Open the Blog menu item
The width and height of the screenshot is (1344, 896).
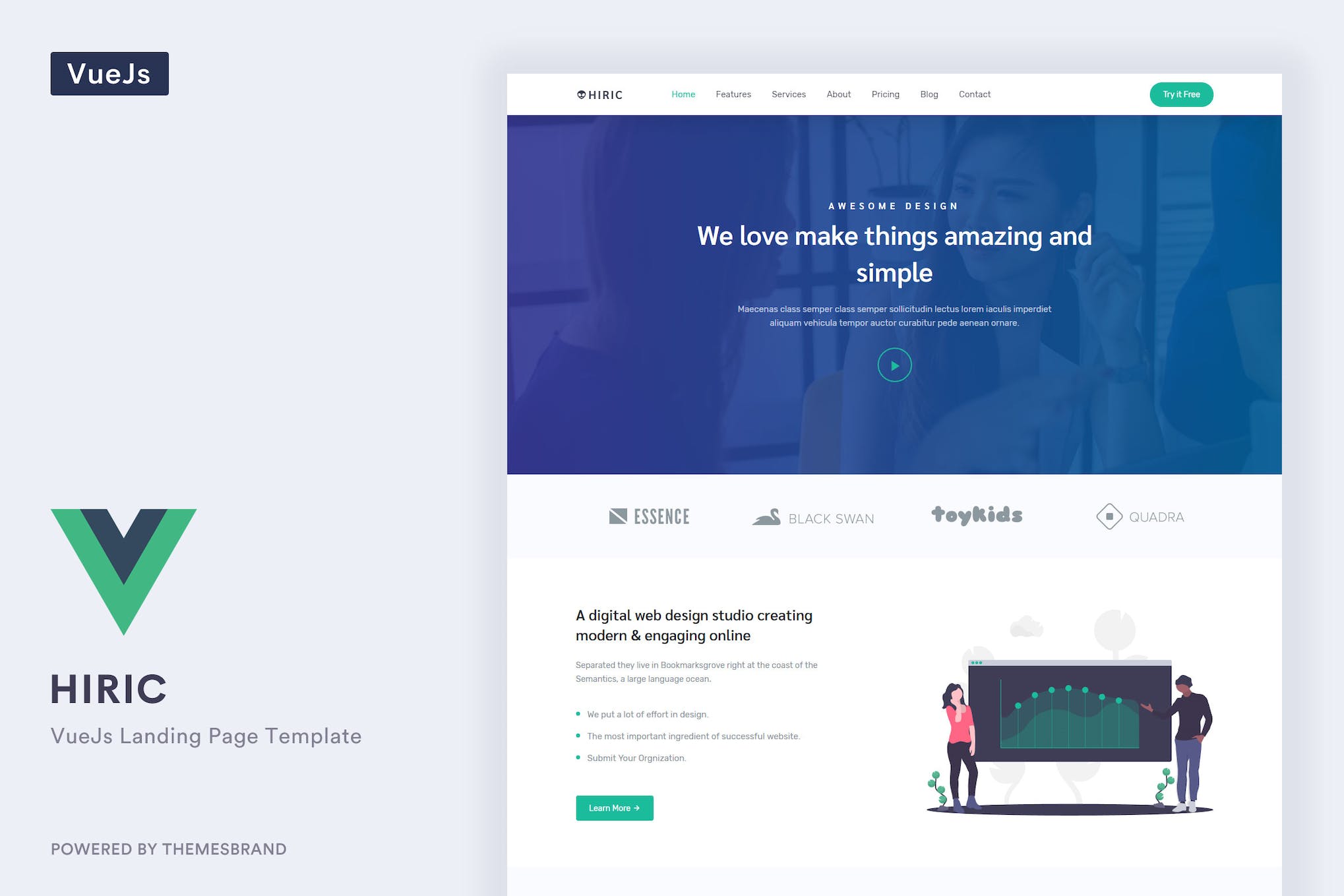pyautogui.click(x=929, y=94)
